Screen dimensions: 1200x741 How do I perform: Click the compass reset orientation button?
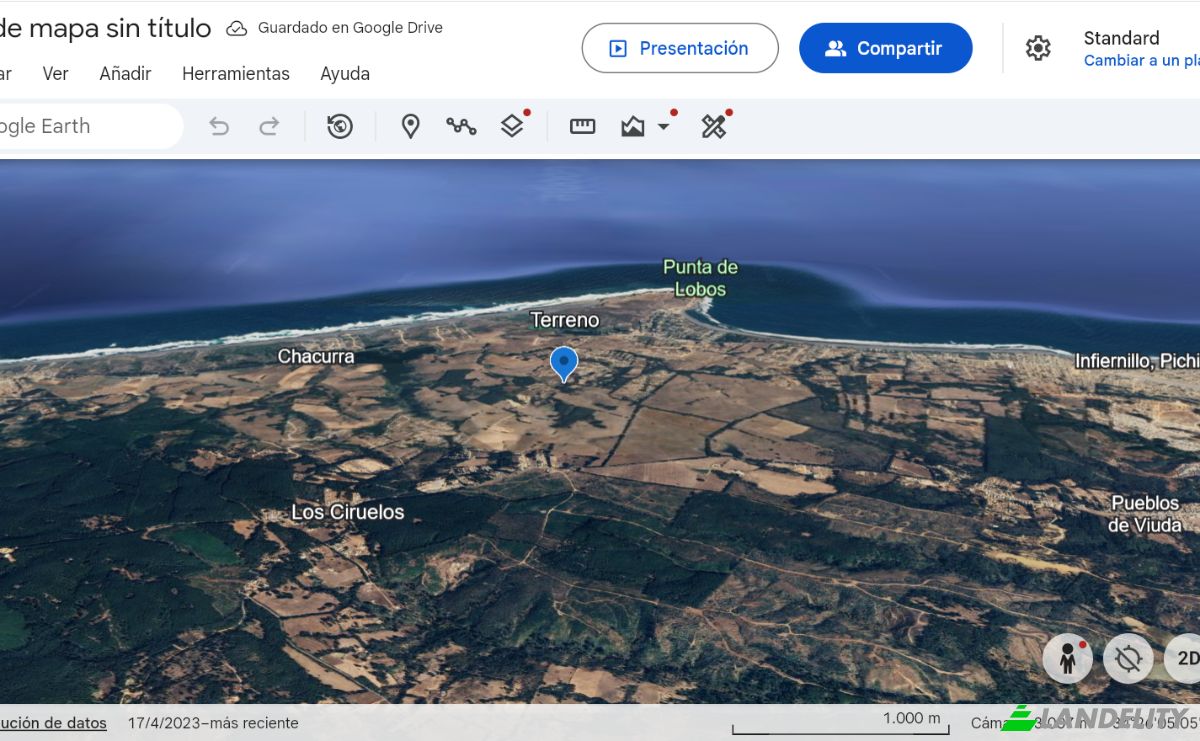point(1129,659)
